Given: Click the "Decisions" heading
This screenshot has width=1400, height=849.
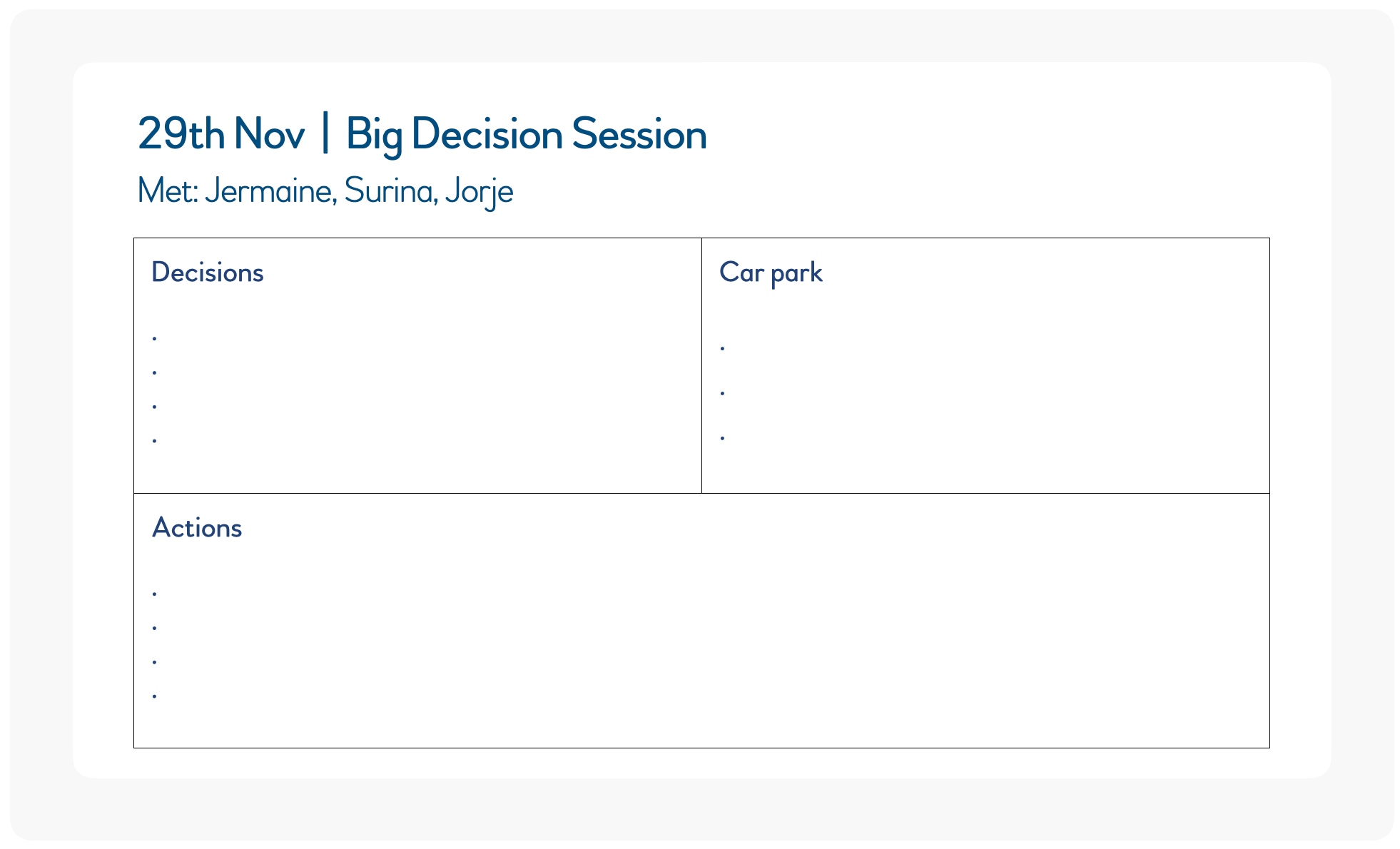Looking at the screenshot, I should pos(207,273).
